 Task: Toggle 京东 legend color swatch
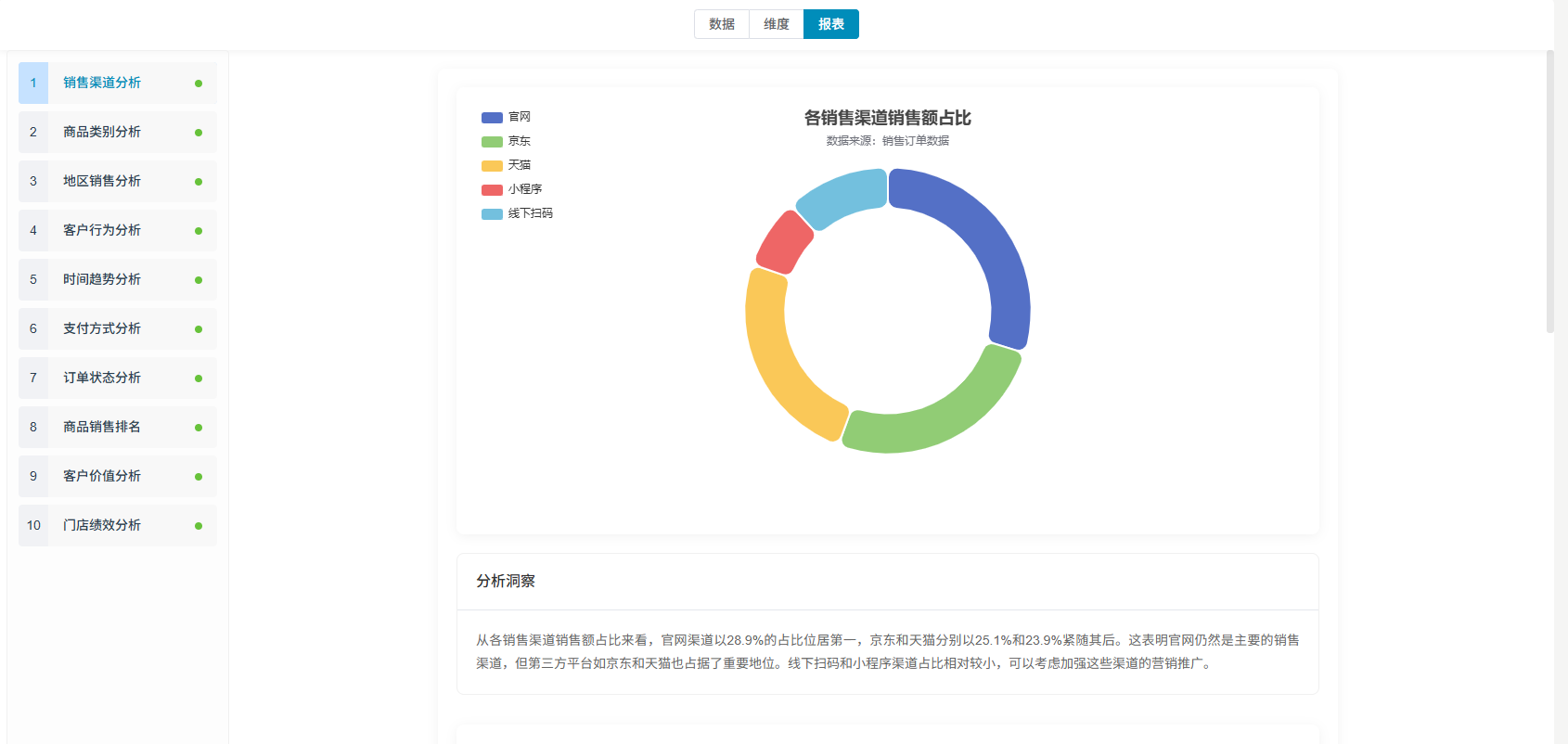point(492,142)
